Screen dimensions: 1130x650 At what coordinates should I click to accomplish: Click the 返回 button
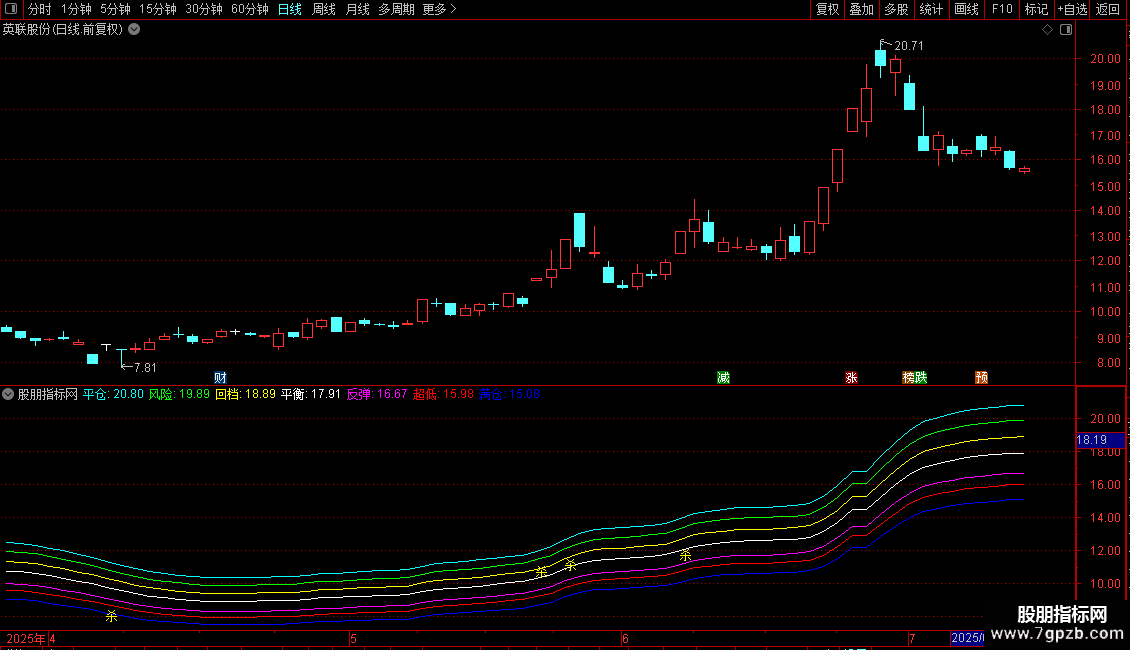pyautogui.click(x=1108, y=9)
